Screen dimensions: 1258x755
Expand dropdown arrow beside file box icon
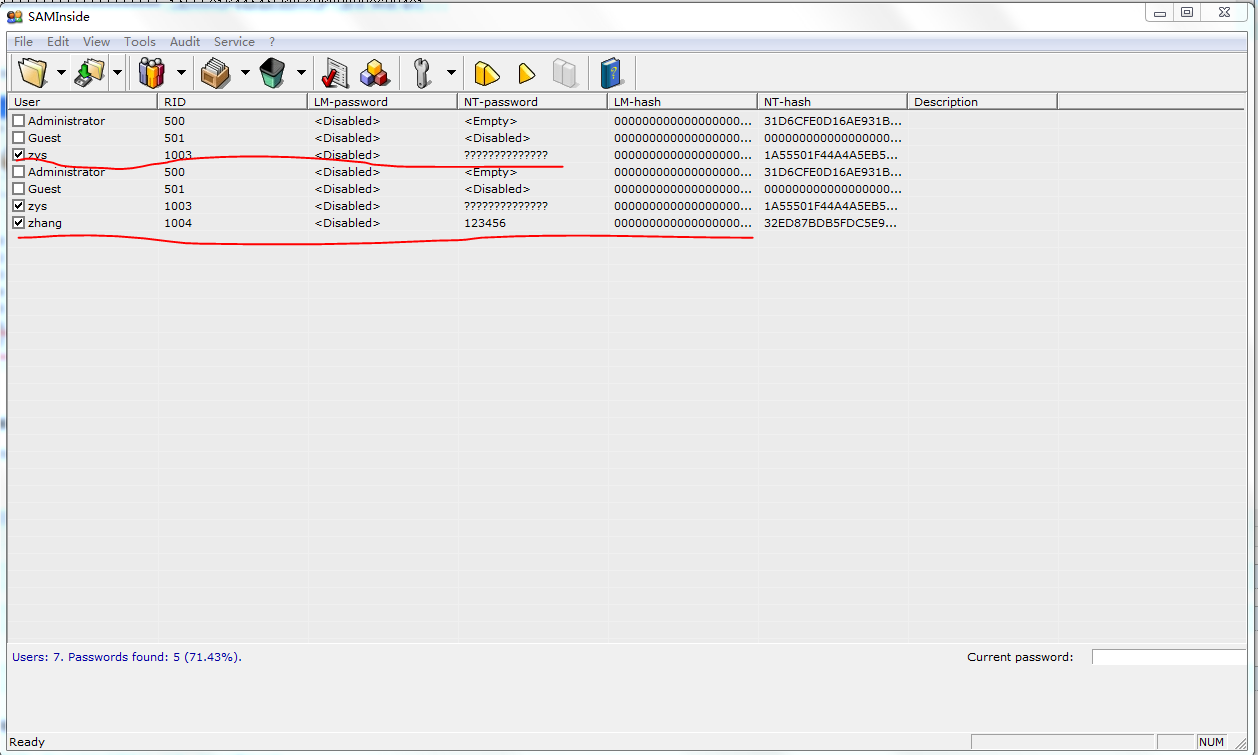click(245, 73)
